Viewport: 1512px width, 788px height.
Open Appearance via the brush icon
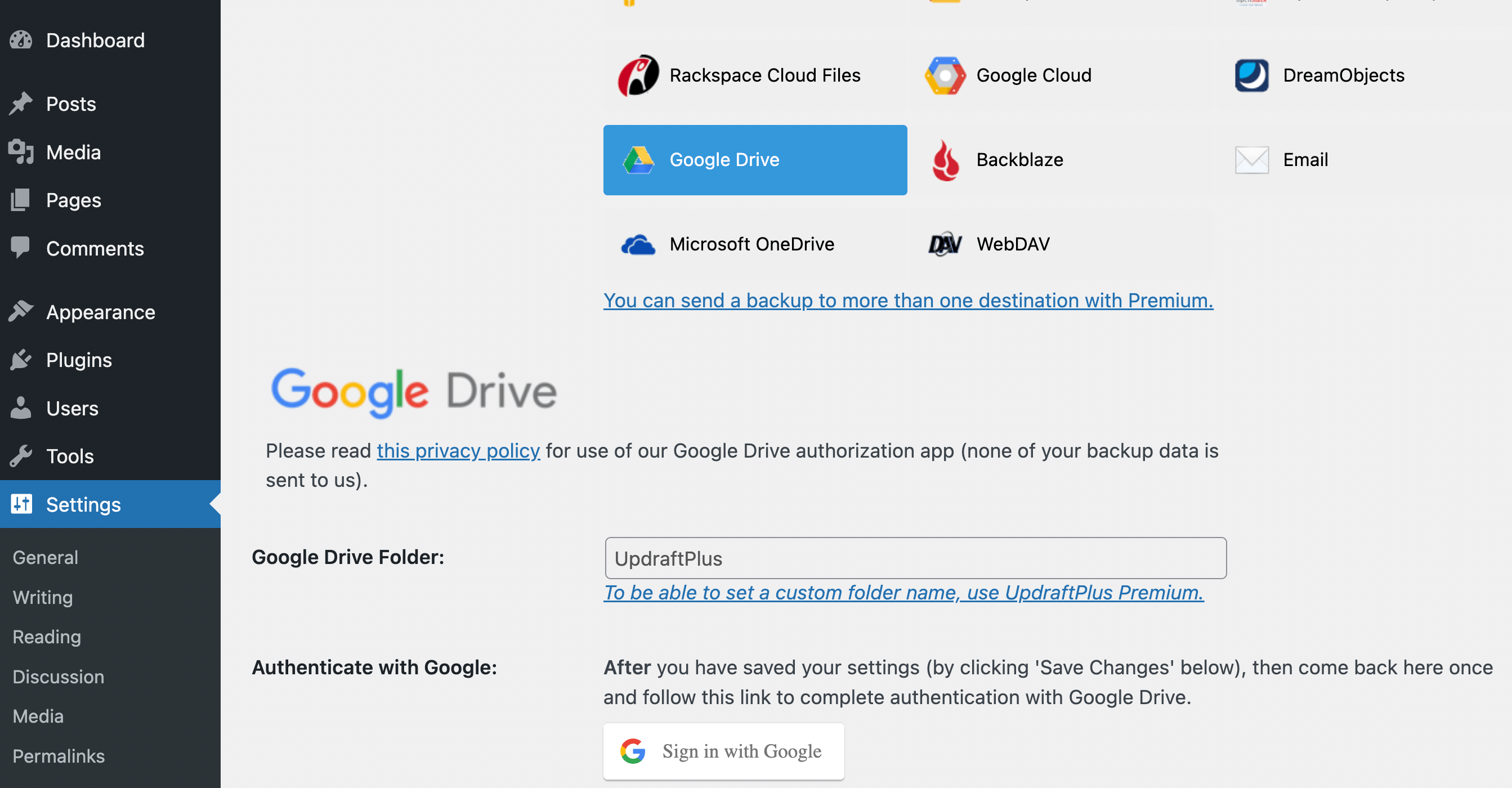pyautogui.click(x=21, y=311)
